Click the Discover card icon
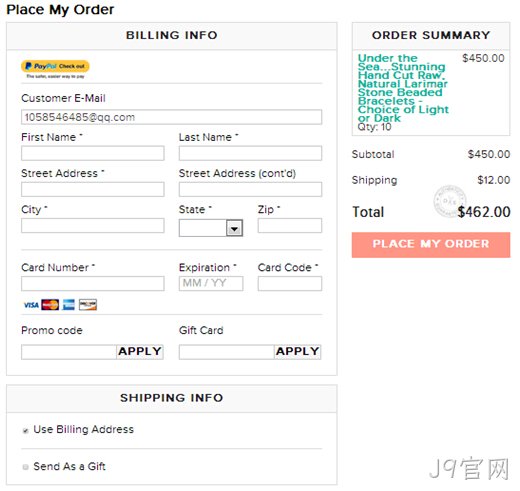Screen dimensions: 520x491 88,305
